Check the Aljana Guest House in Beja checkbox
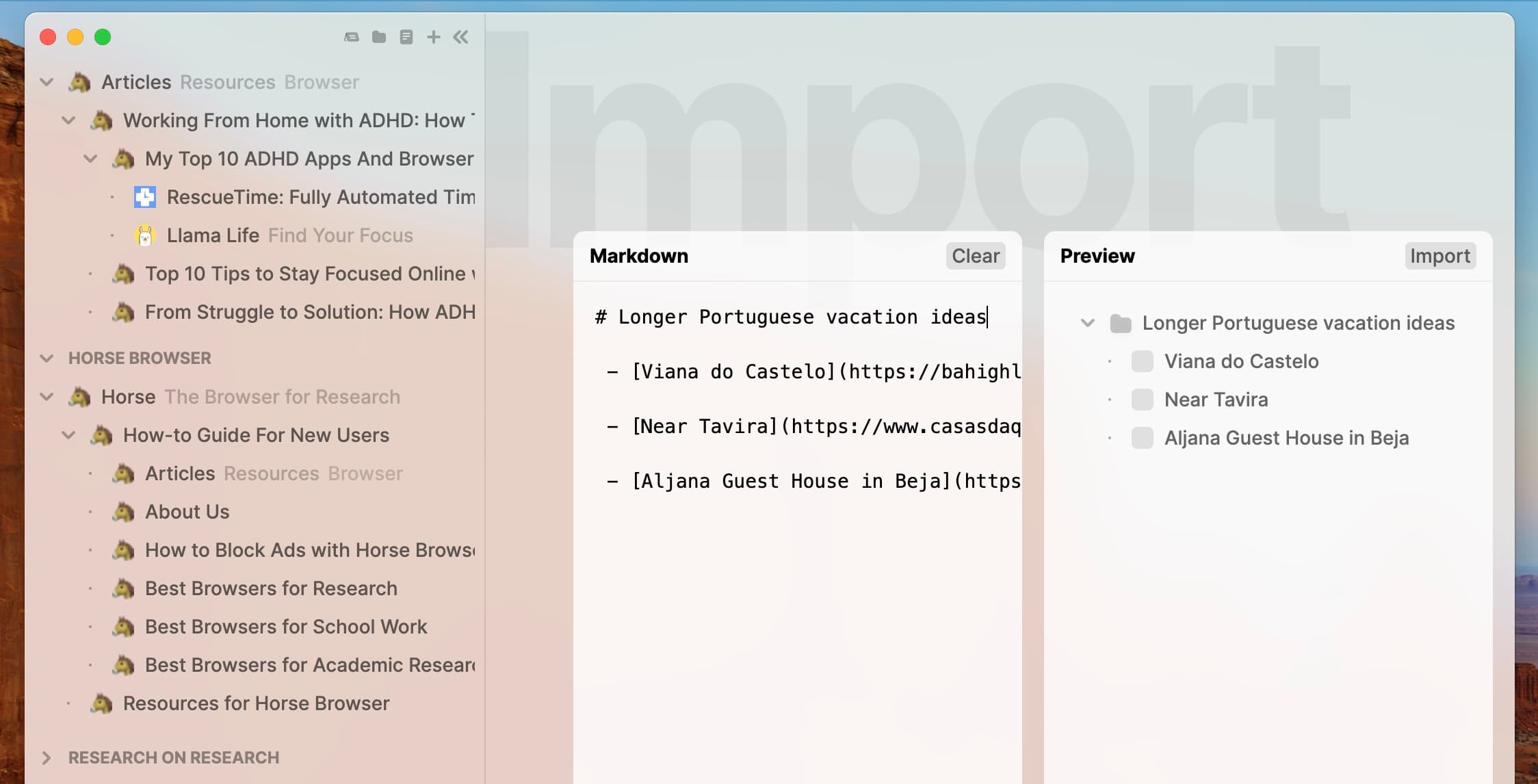This screenshot has height=784, width=1538. [x=1142, y=438]
